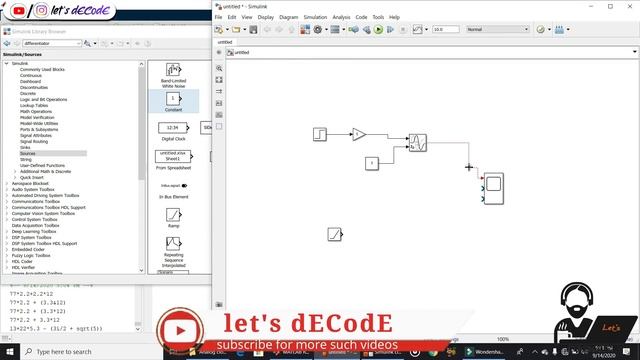Click the Library Browser search binoculars icon
Viewport: 640px width, 360px height.
coord(87,43)
